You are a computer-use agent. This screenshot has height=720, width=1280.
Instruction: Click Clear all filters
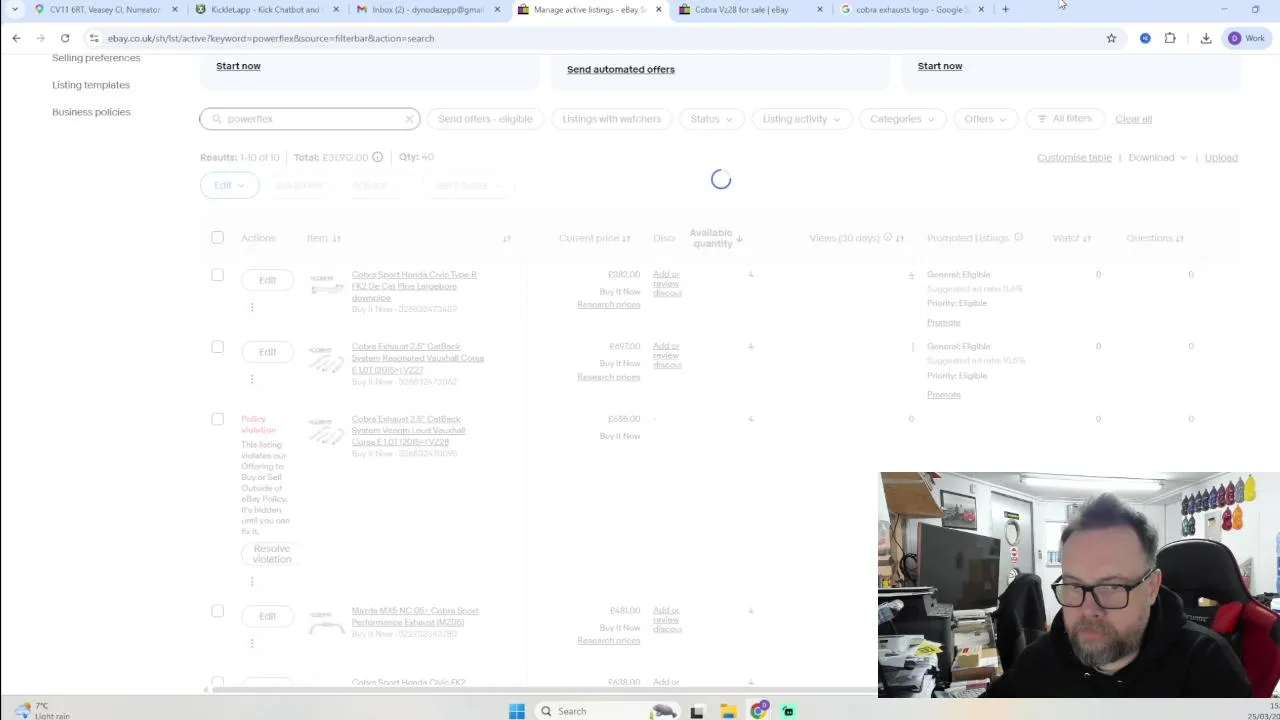[1133, 119]
